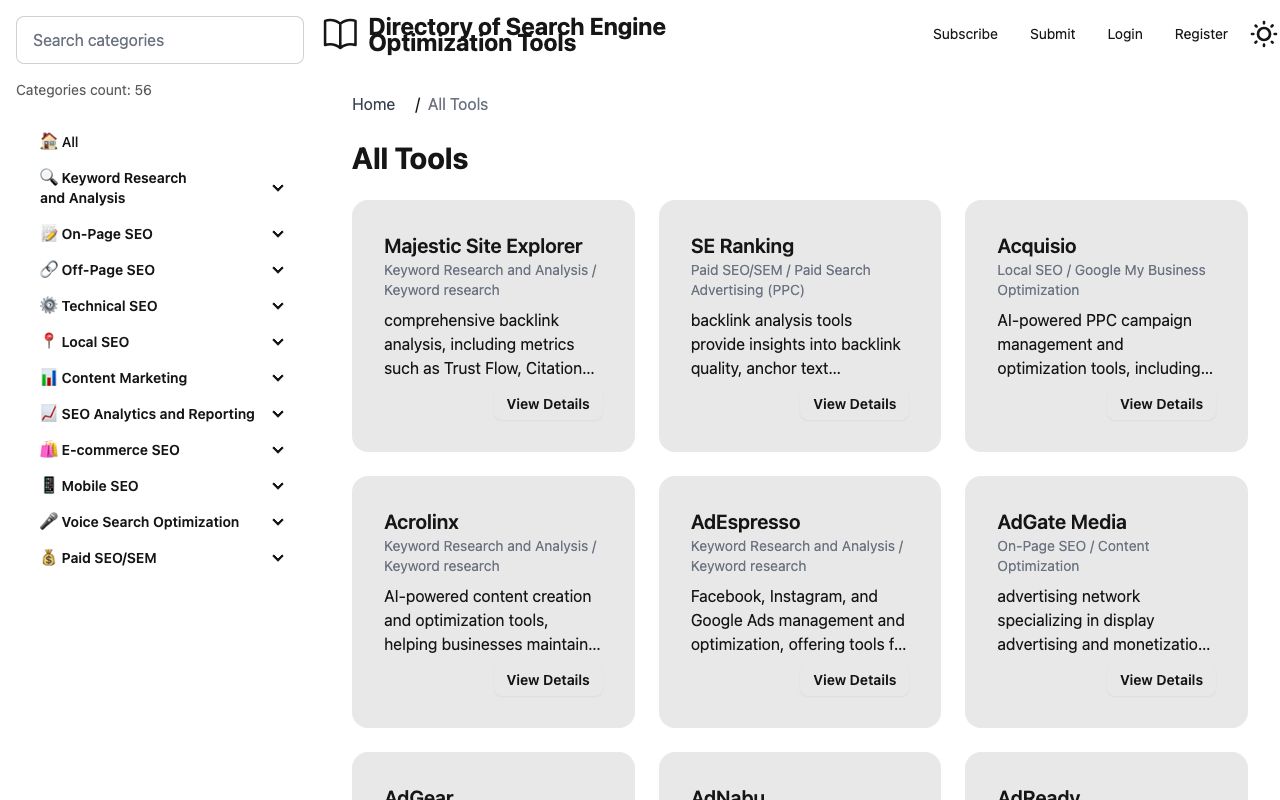The width and height of the screenshot is (1280, 800).
Task: Select the Content Marketing category label
Action: [124, 378]
